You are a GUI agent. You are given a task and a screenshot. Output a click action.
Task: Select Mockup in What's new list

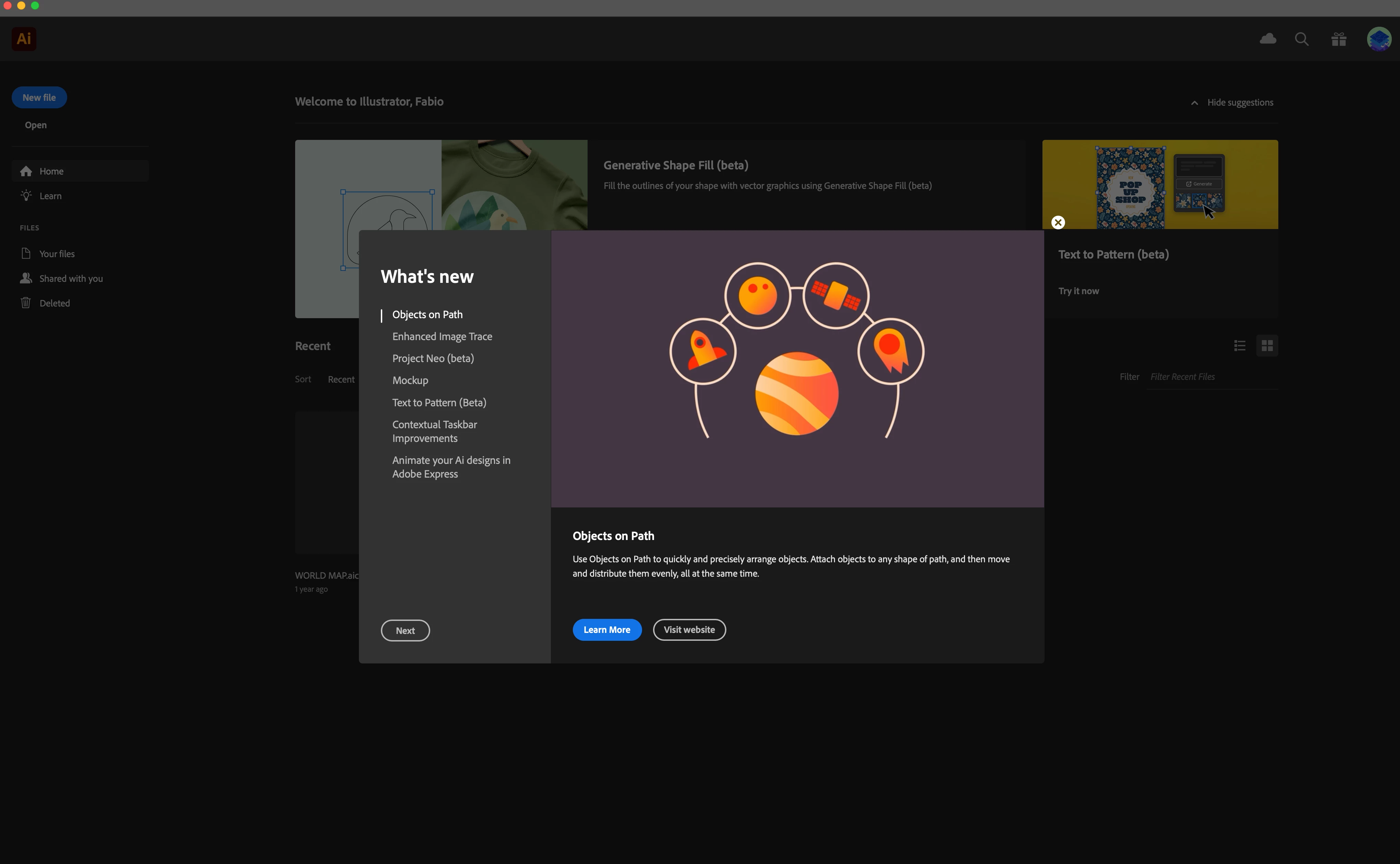point(410,381)
